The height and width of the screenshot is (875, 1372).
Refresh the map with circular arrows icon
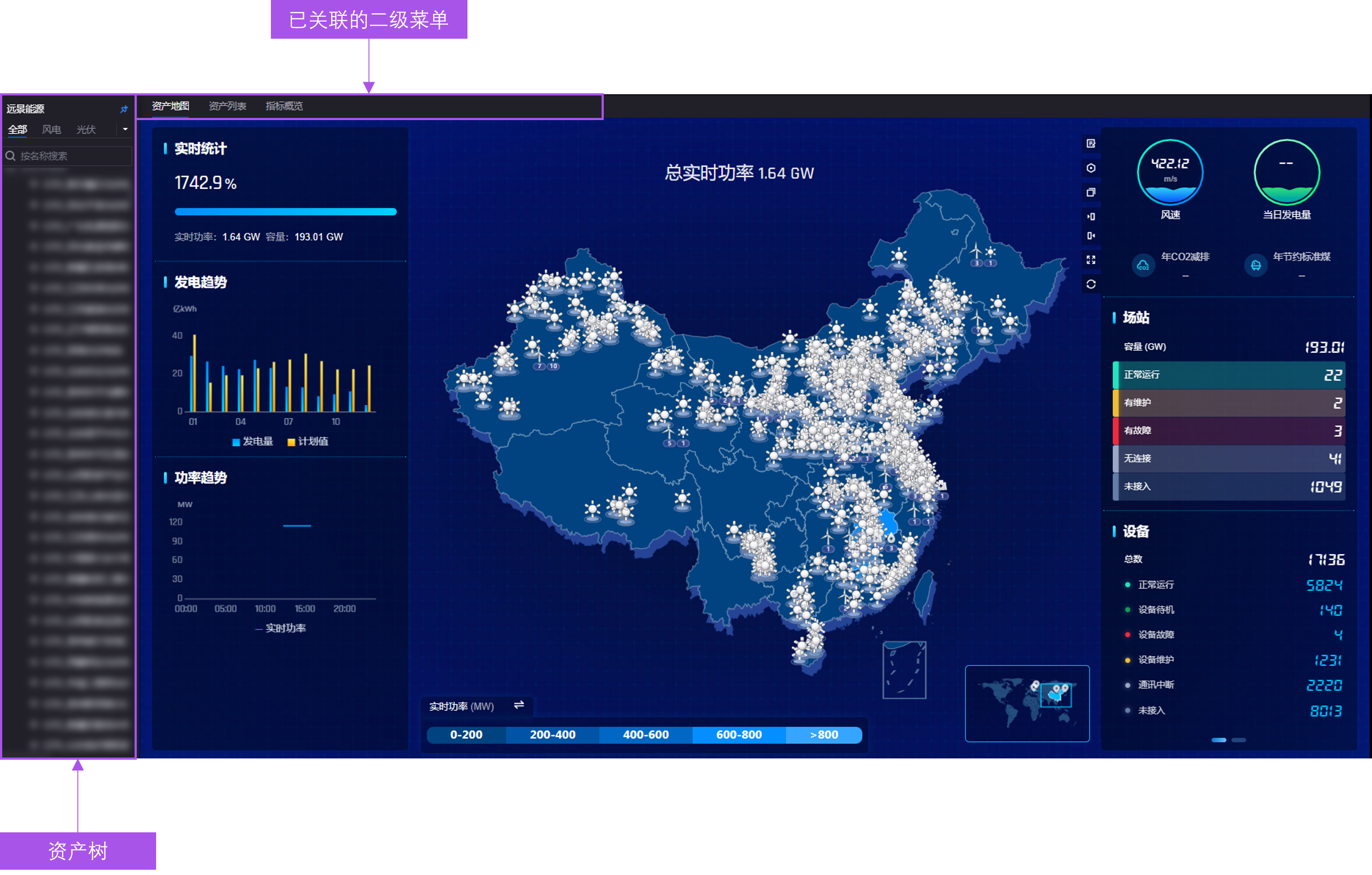click(1091, 285)
